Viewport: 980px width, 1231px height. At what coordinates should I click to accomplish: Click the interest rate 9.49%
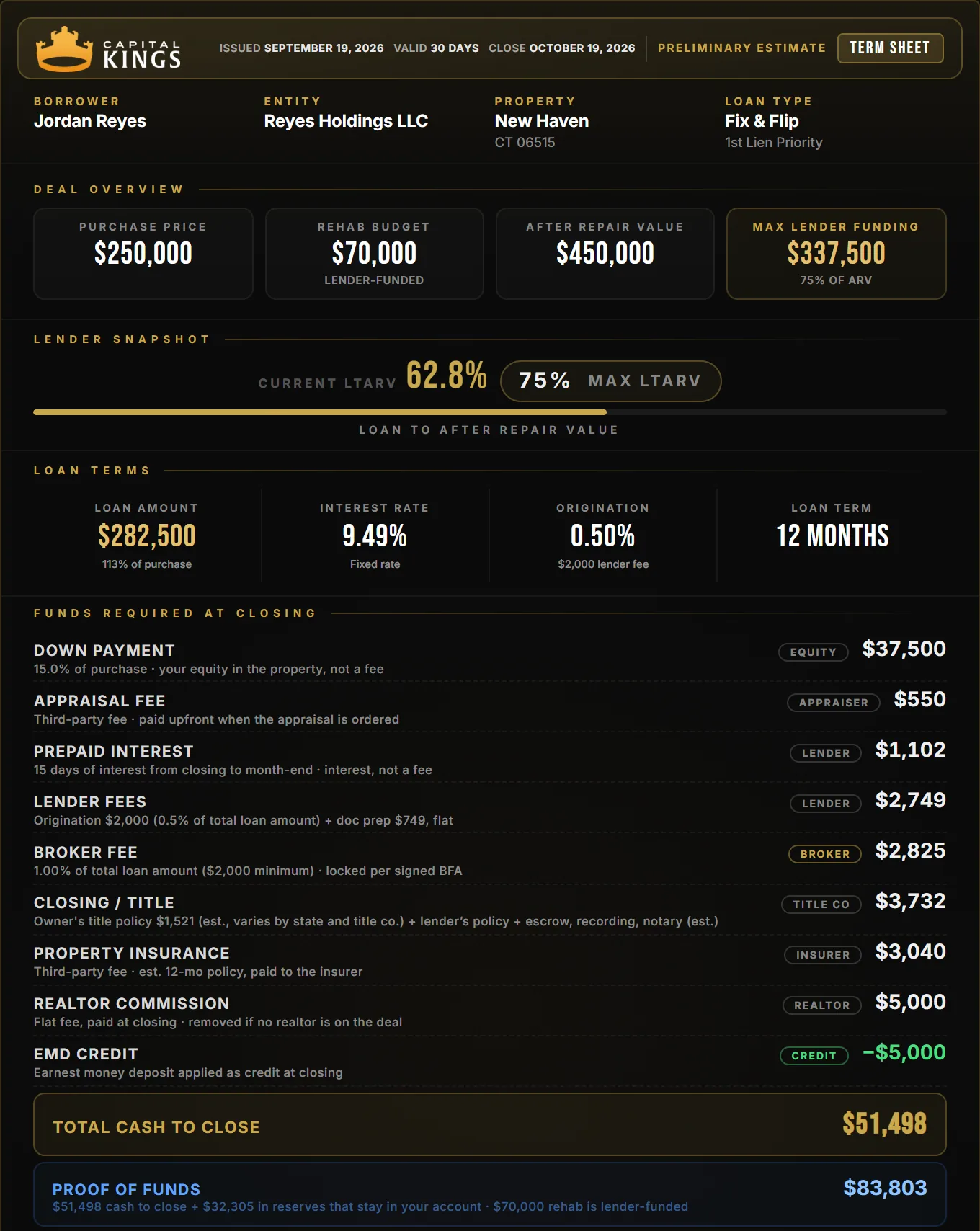[375, 536]
